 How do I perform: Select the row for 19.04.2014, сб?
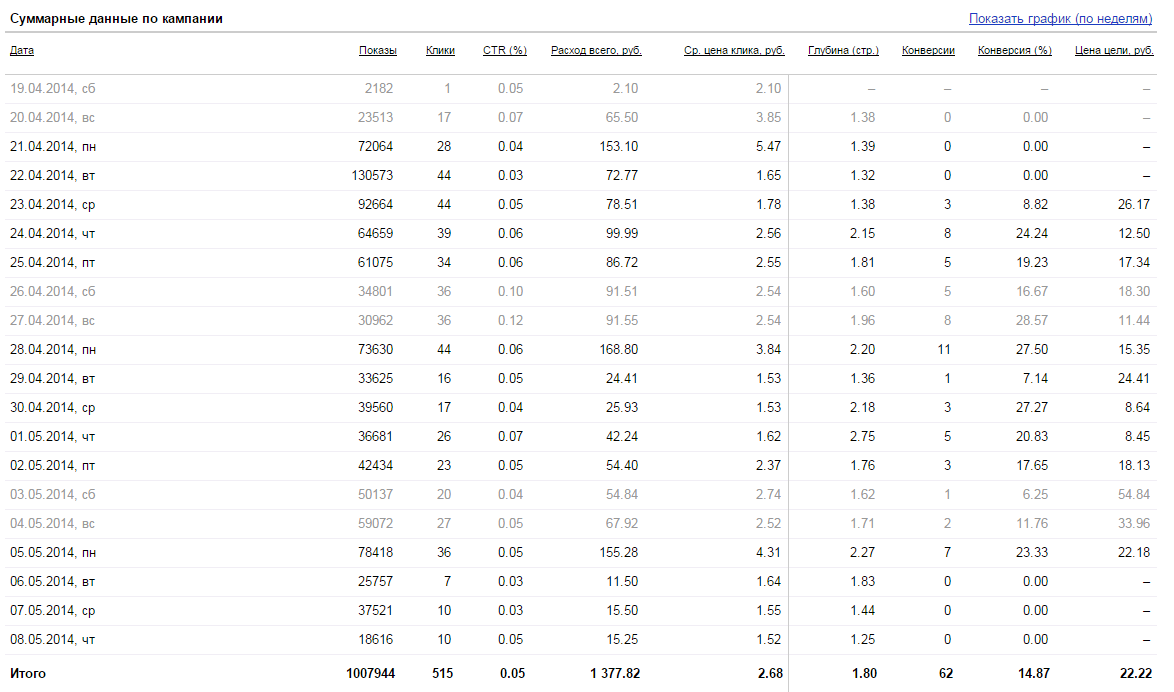52,87
